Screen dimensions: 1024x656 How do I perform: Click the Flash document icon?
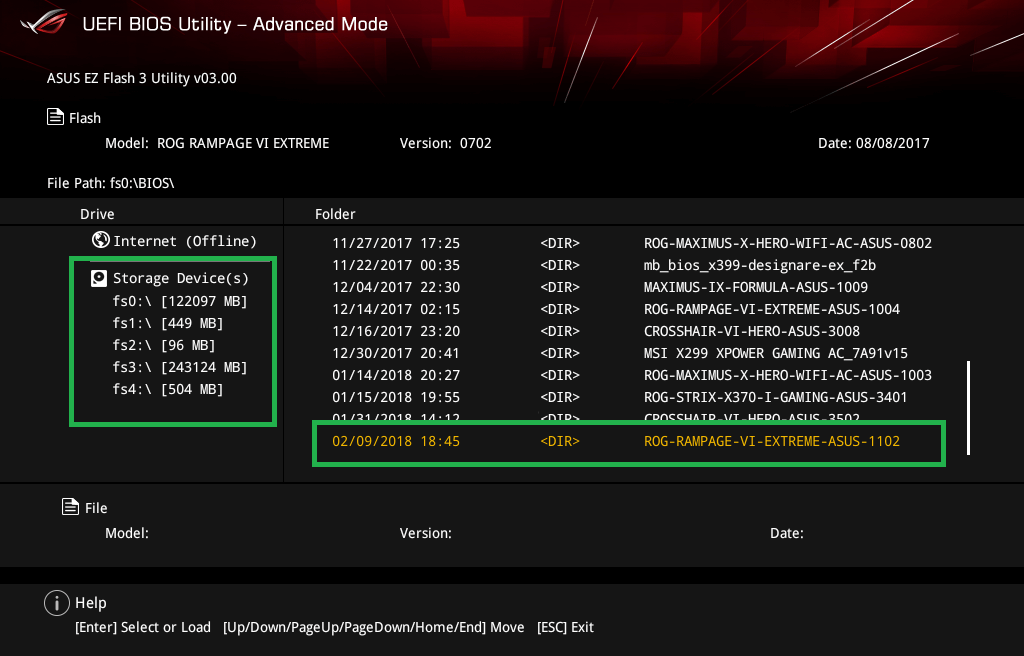pos(55,117)
